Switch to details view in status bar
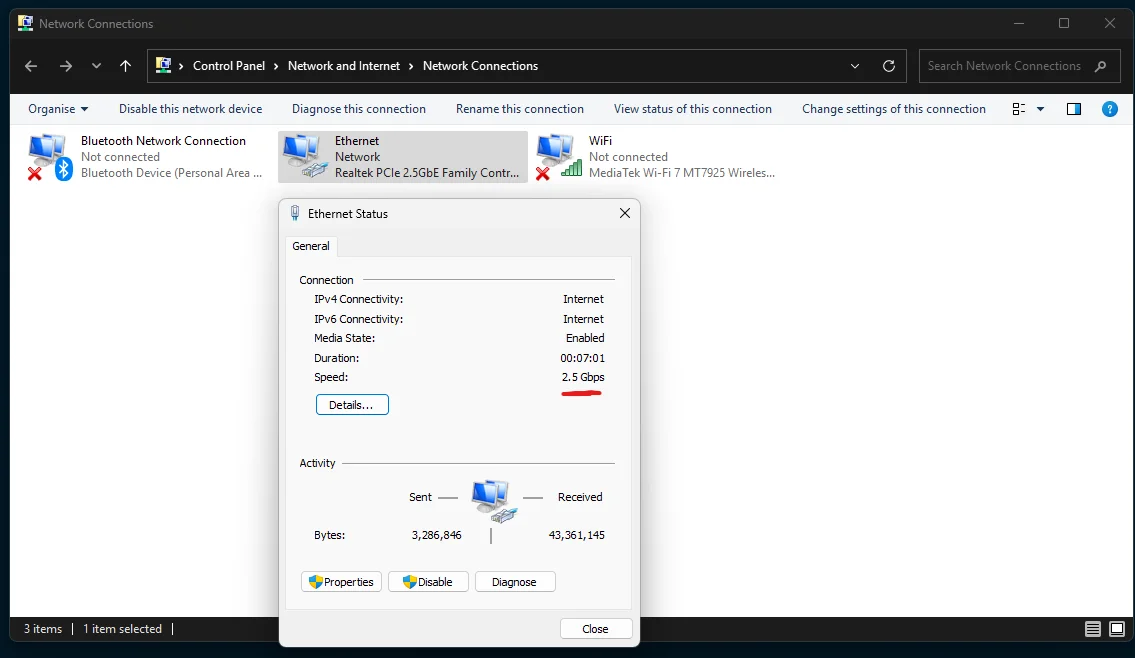The width and height of the screenshot is (1135, 658). pyautogui.click(x=1093, y=629)
